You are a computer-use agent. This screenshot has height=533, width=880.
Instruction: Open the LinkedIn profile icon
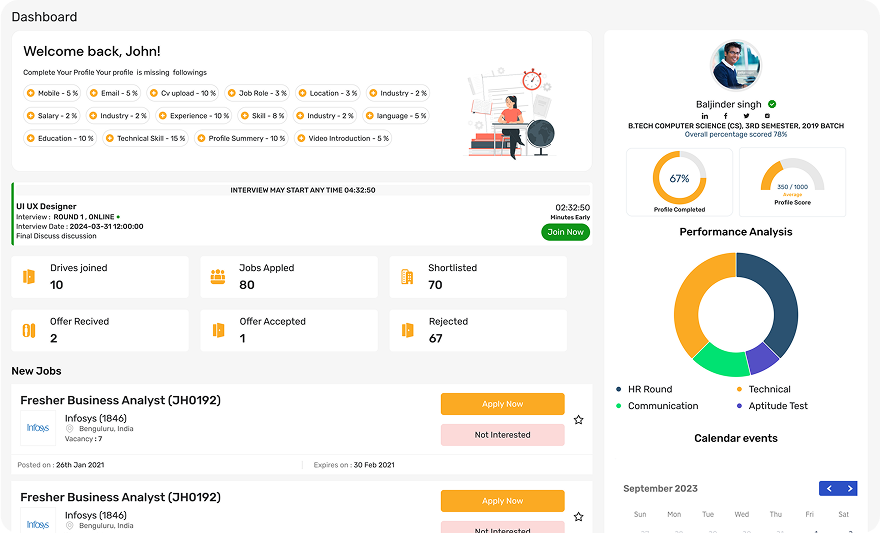705,116
